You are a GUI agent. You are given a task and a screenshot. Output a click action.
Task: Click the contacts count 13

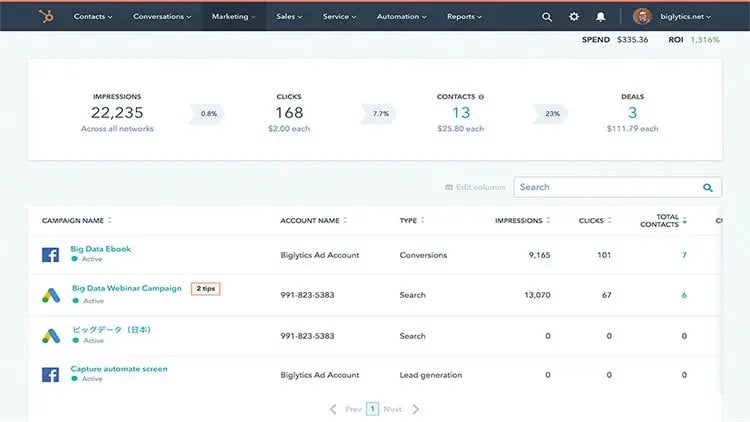click(x=461, y=113)
